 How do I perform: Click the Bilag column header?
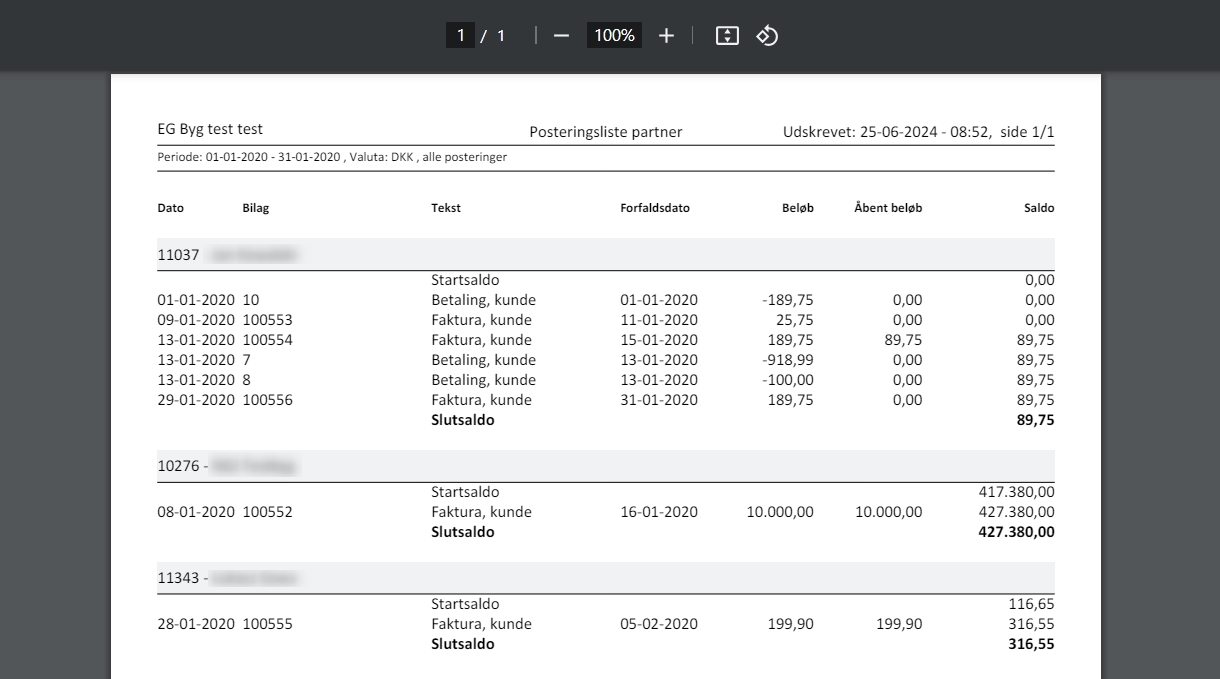click(x=255, y=208)
